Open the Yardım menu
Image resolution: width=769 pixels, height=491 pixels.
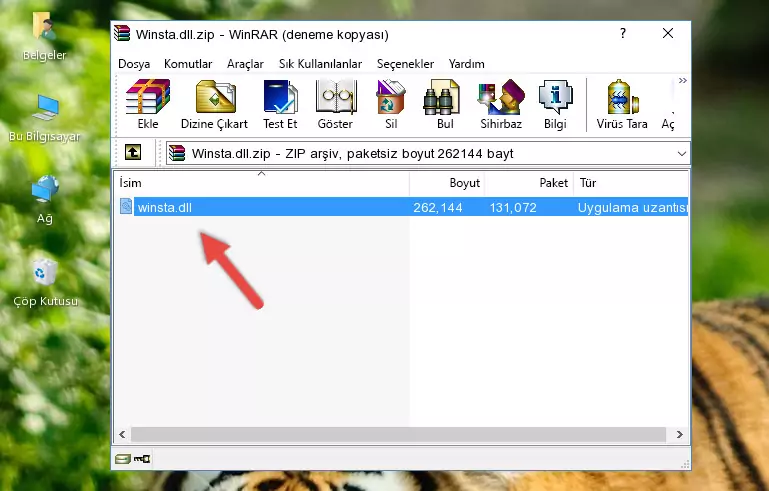pyautogui.click(x=466, y=64)
